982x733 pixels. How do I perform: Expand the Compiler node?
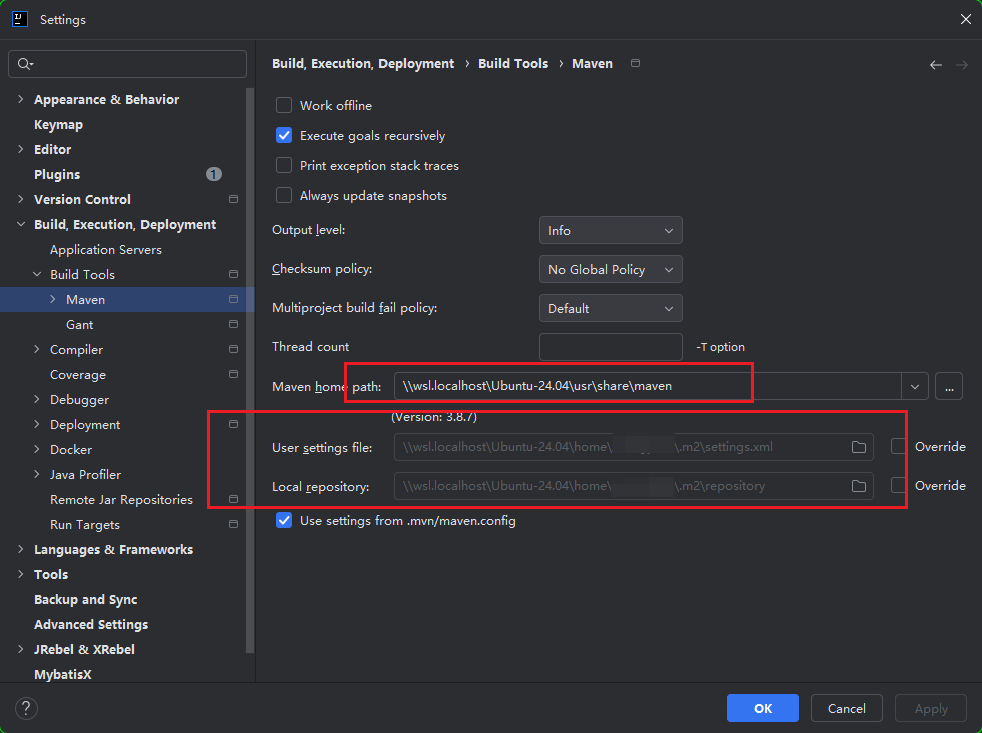(x=37, y=350)
